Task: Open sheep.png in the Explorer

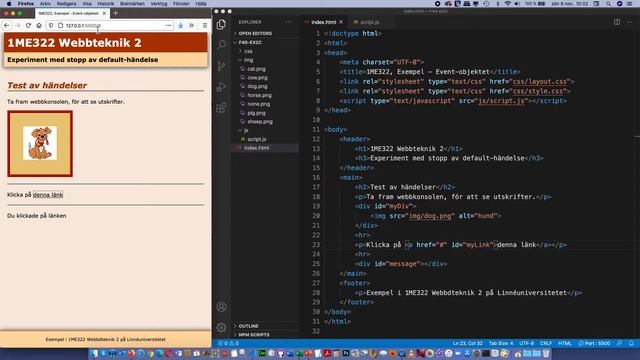Action: point(265,122)
